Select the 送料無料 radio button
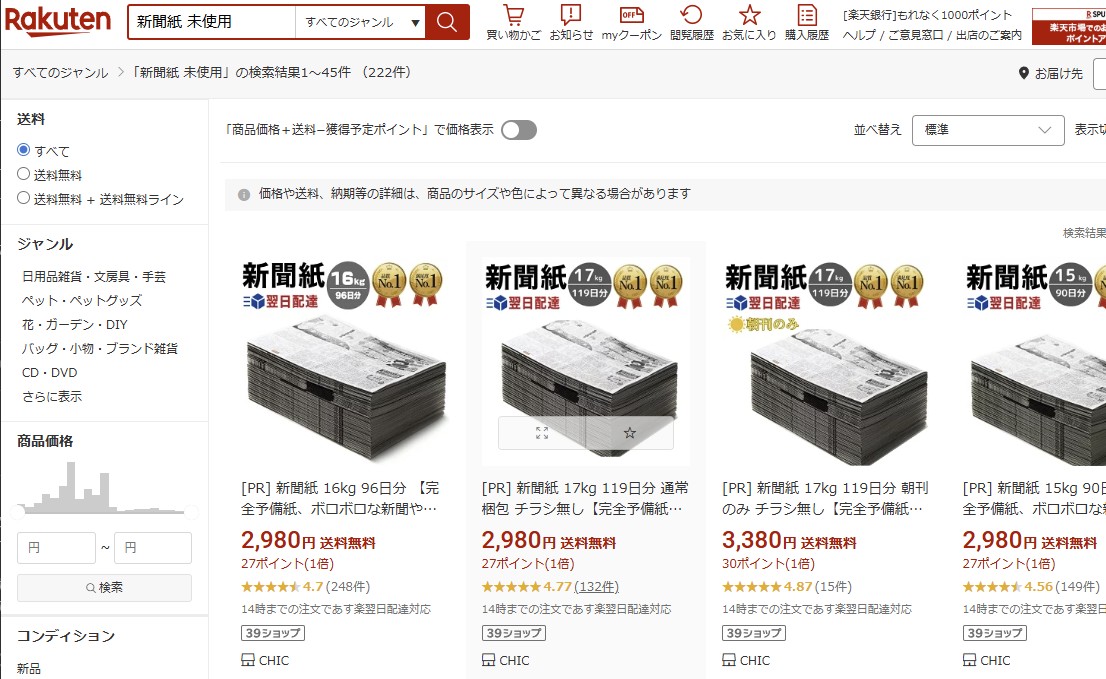 [23, 174]
